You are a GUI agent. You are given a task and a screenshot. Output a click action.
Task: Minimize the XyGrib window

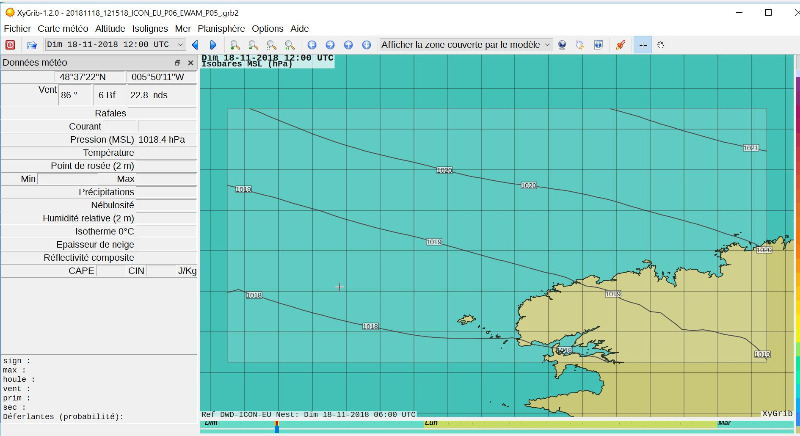coord(739,12)
